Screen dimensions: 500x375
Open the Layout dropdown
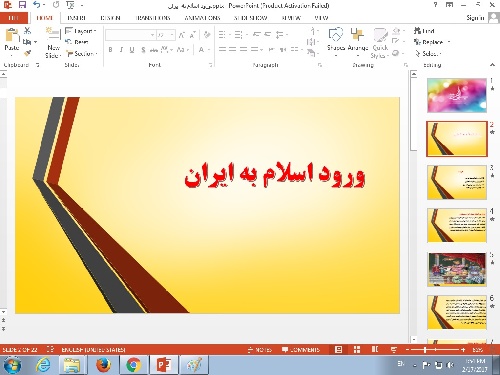(x=81, y=31)
